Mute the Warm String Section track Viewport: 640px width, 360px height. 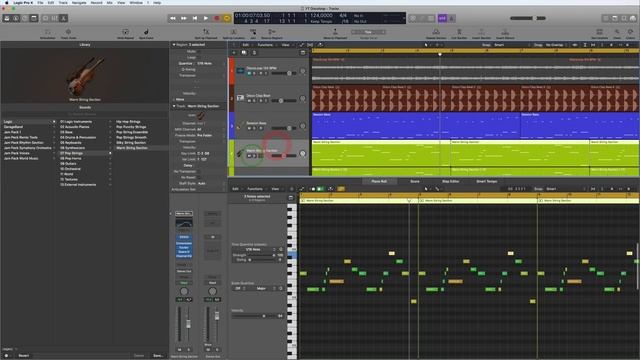(249, 156)
